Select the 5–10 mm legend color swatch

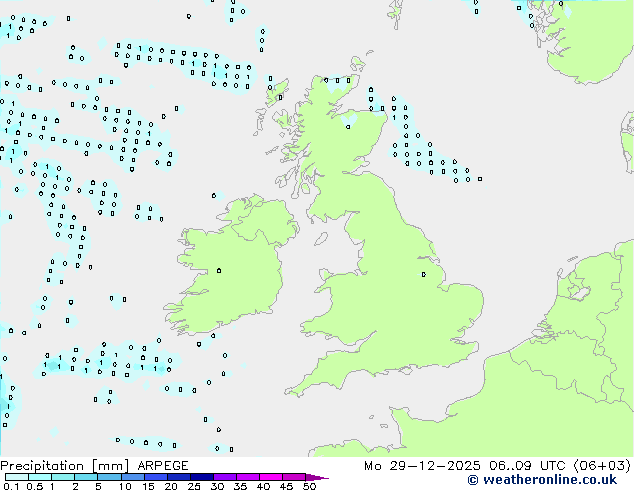109,477
